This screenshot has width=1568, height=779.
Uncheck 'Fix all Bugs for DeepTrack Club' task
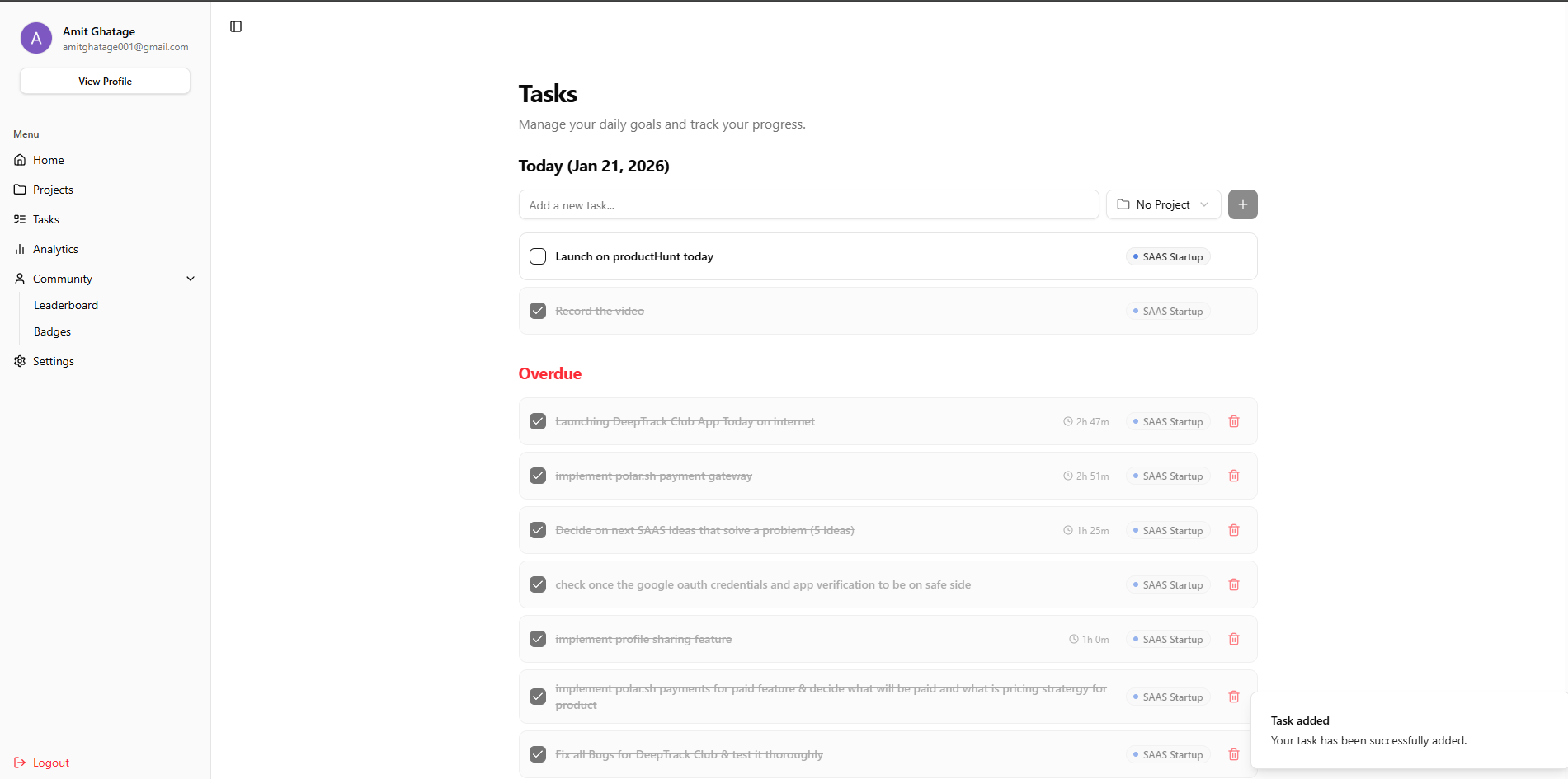click(537, 754)
